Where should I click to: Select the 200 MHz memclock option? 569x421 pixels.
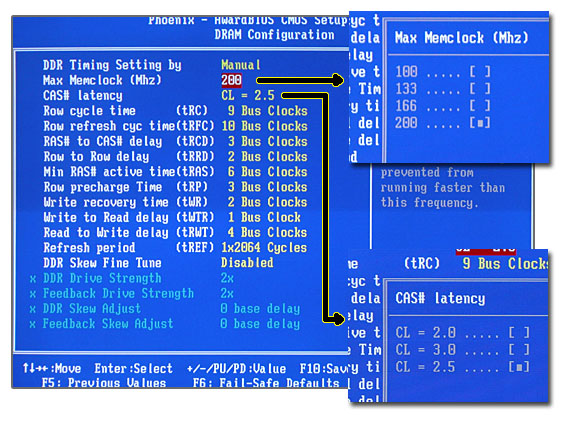(443, 123)
